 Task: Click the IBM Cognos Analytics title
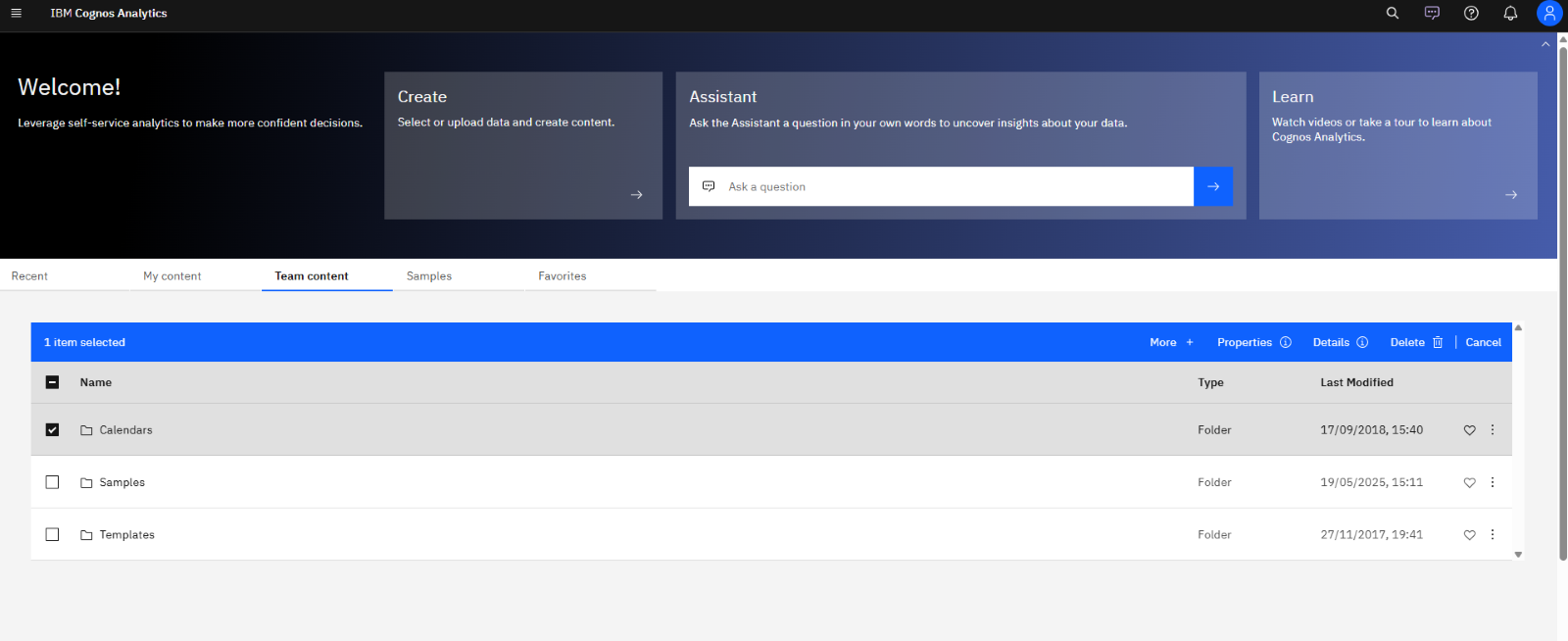(109, 14)
